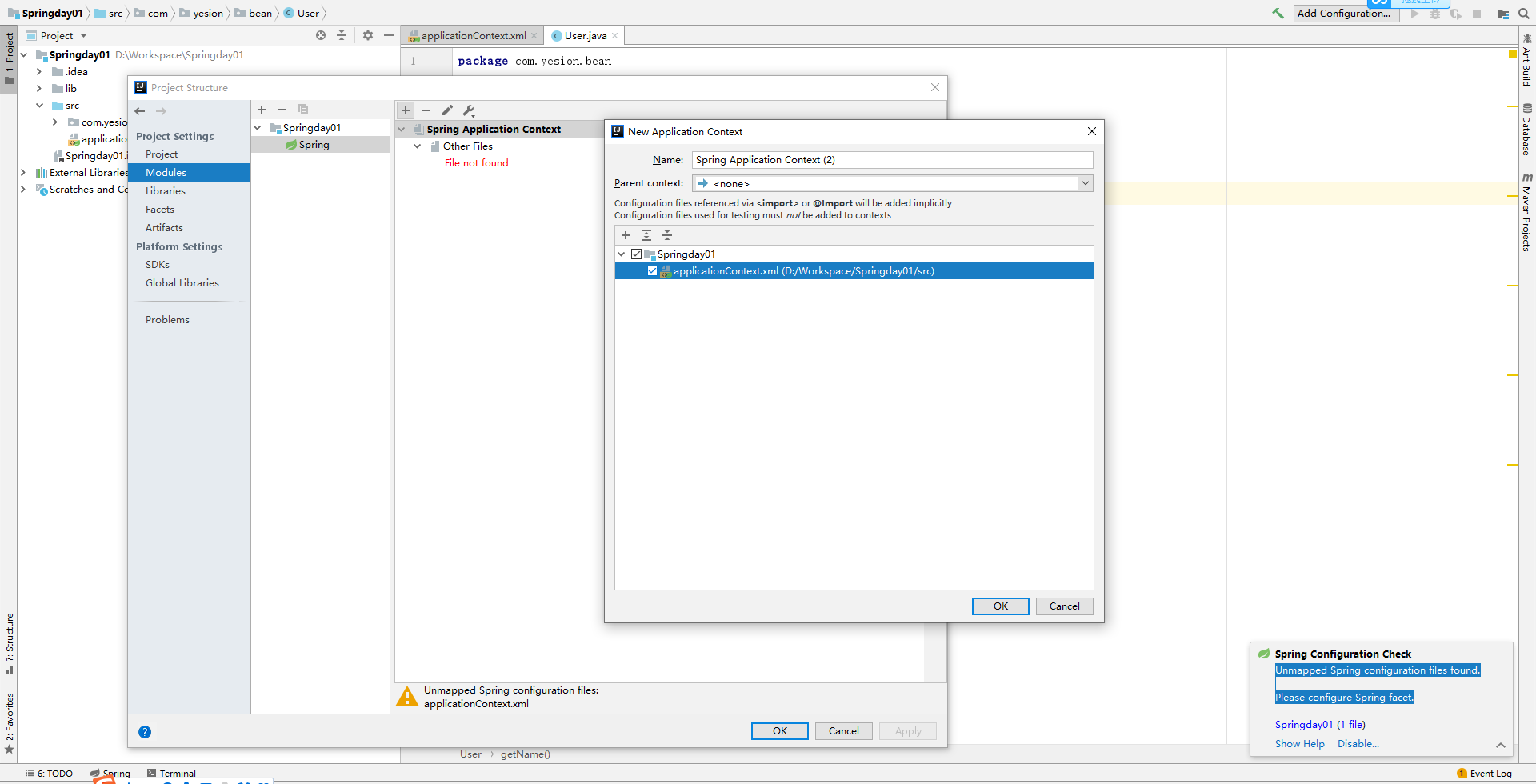Add a Spring application context with plus icon
The image size is (1536, 784).
[x=406, y=110]
